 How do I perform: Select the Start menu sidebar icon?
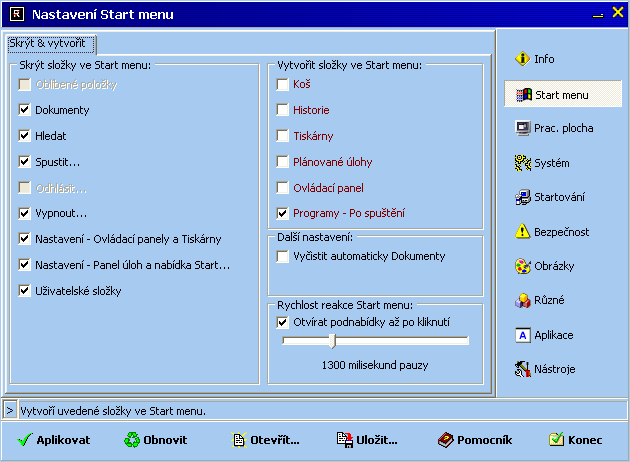pyautogui.click(x=524, y=95)
